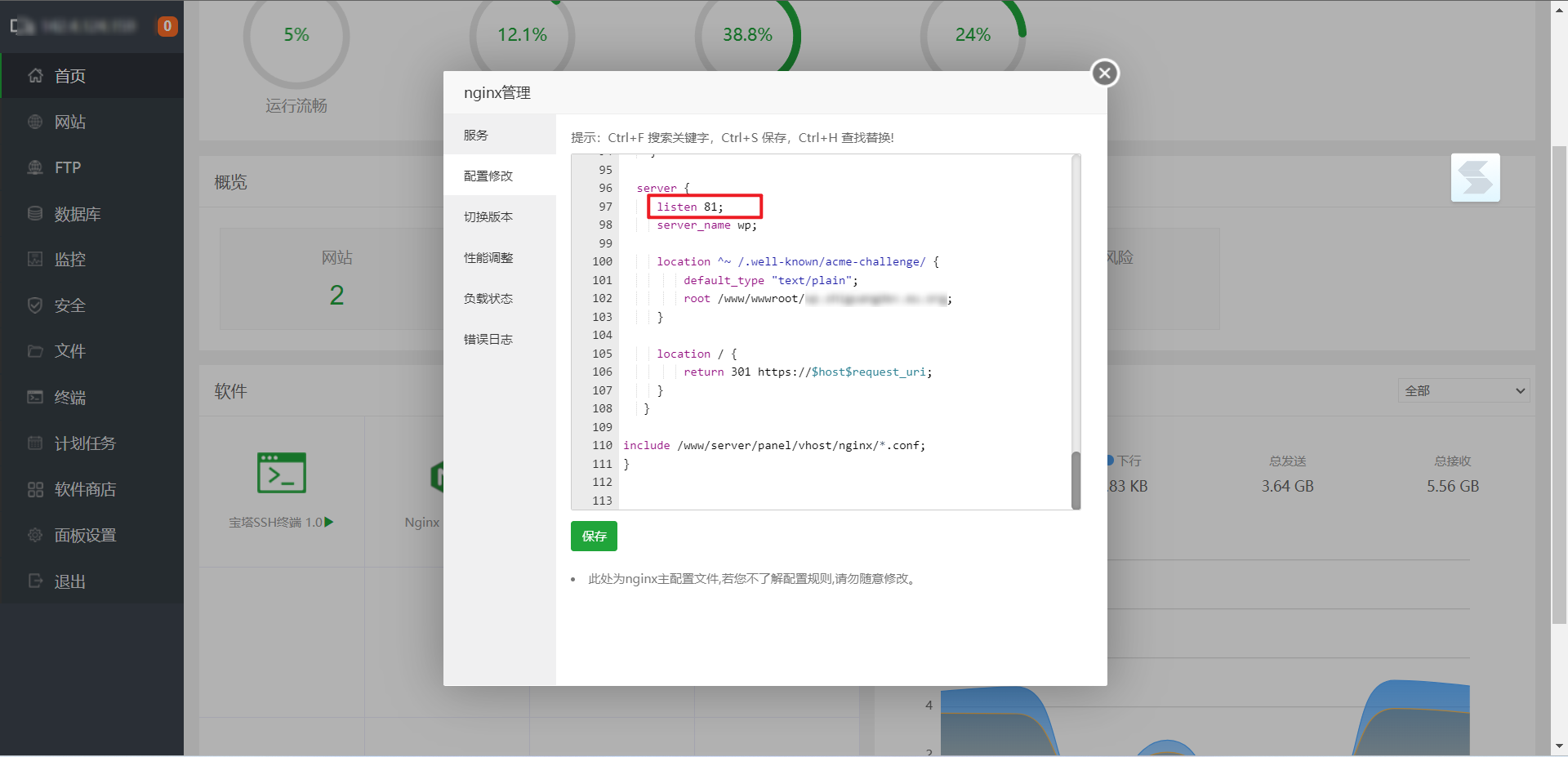
Task: Click the 12.1% gauge circle
Action: pos(523,37)
